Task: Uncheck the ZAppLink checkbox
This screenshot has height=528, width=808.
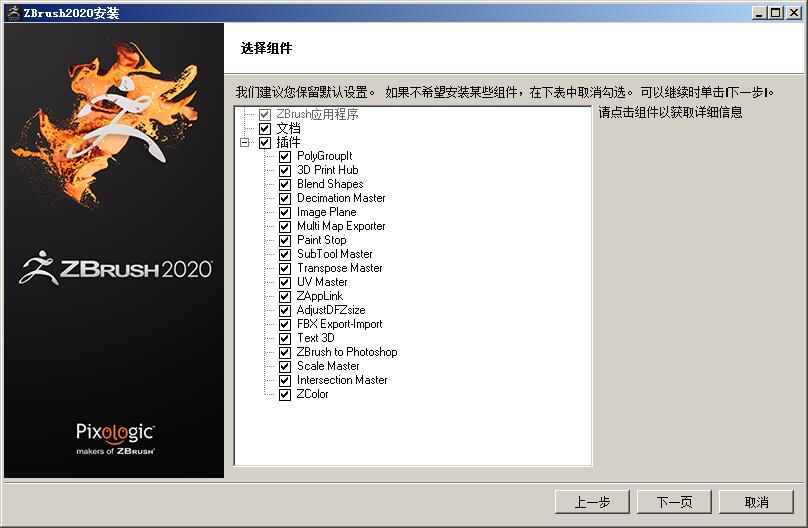Action: 285,297
